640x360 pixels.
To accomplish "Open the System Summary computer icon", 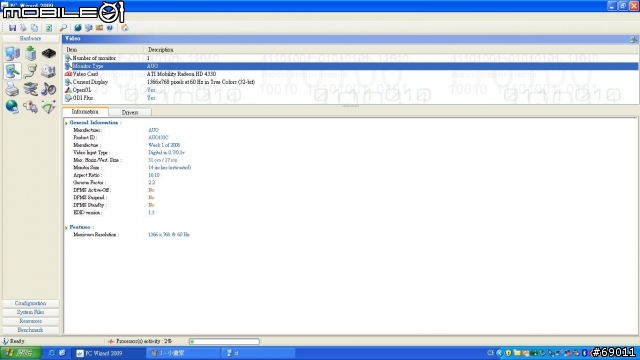I will pyautogui.click(x=12, y=53).
